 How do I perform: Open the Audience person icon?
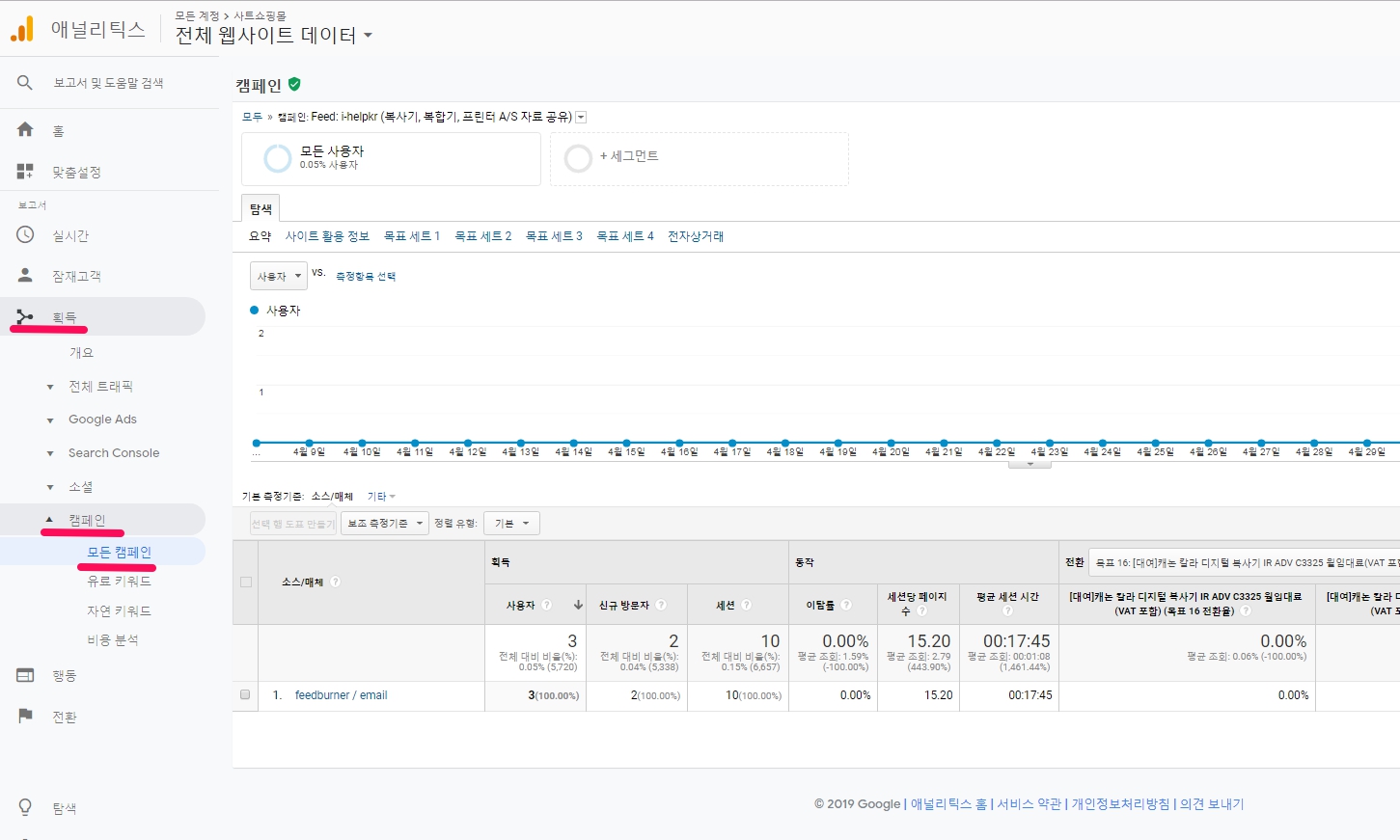25,276
